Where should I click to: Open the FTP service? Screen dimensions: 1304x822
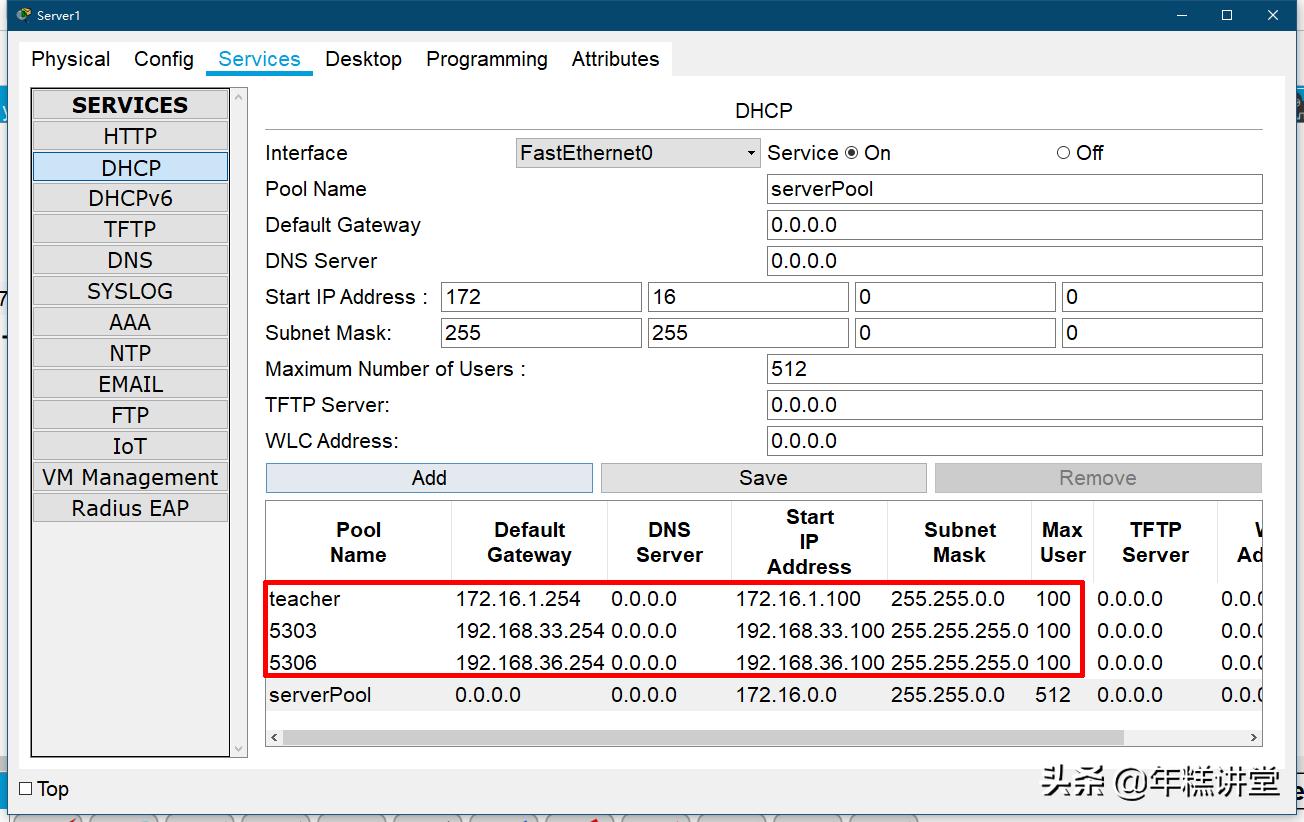(130, 415)
